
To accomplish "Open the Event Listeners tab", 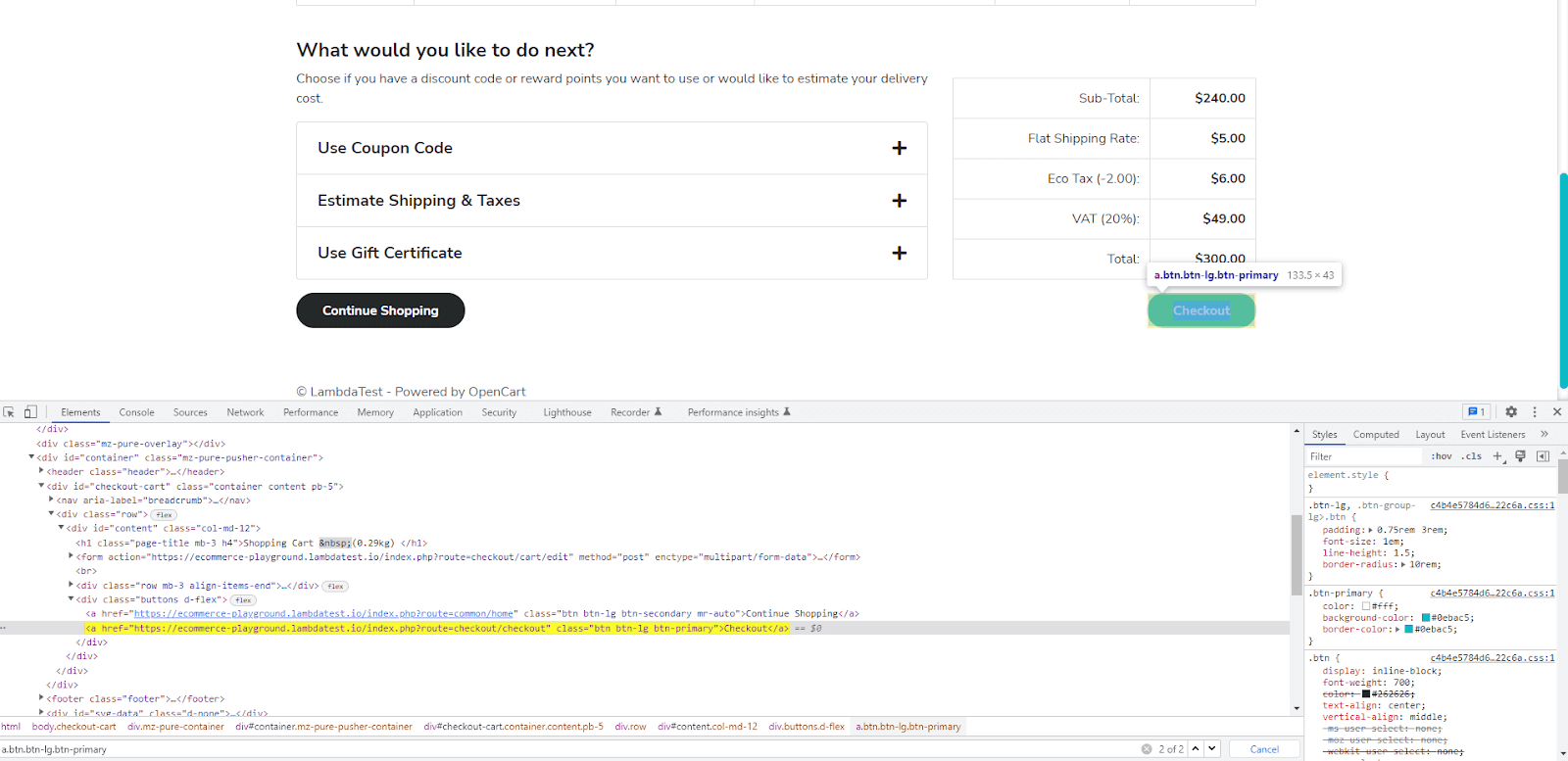I will (1493, 434).
